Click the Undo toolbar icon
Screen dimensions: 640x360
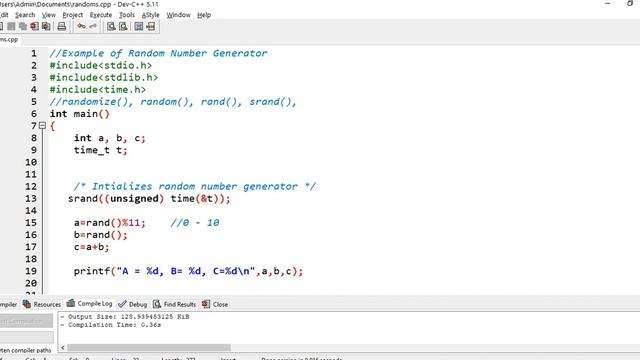tap(81, 27)
